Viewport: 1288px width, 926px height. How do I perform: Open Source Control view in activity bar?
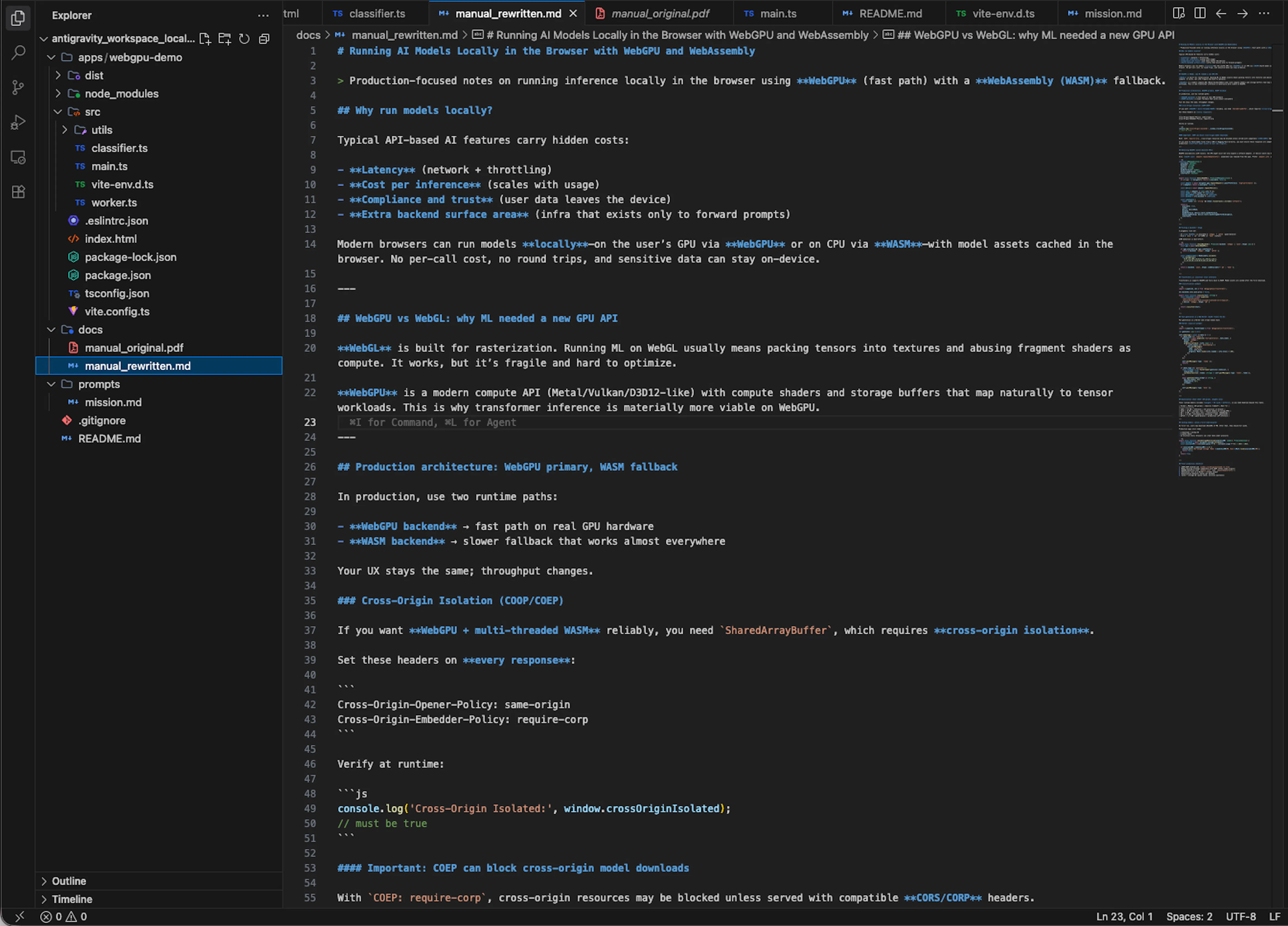click(x=18, y=87)
